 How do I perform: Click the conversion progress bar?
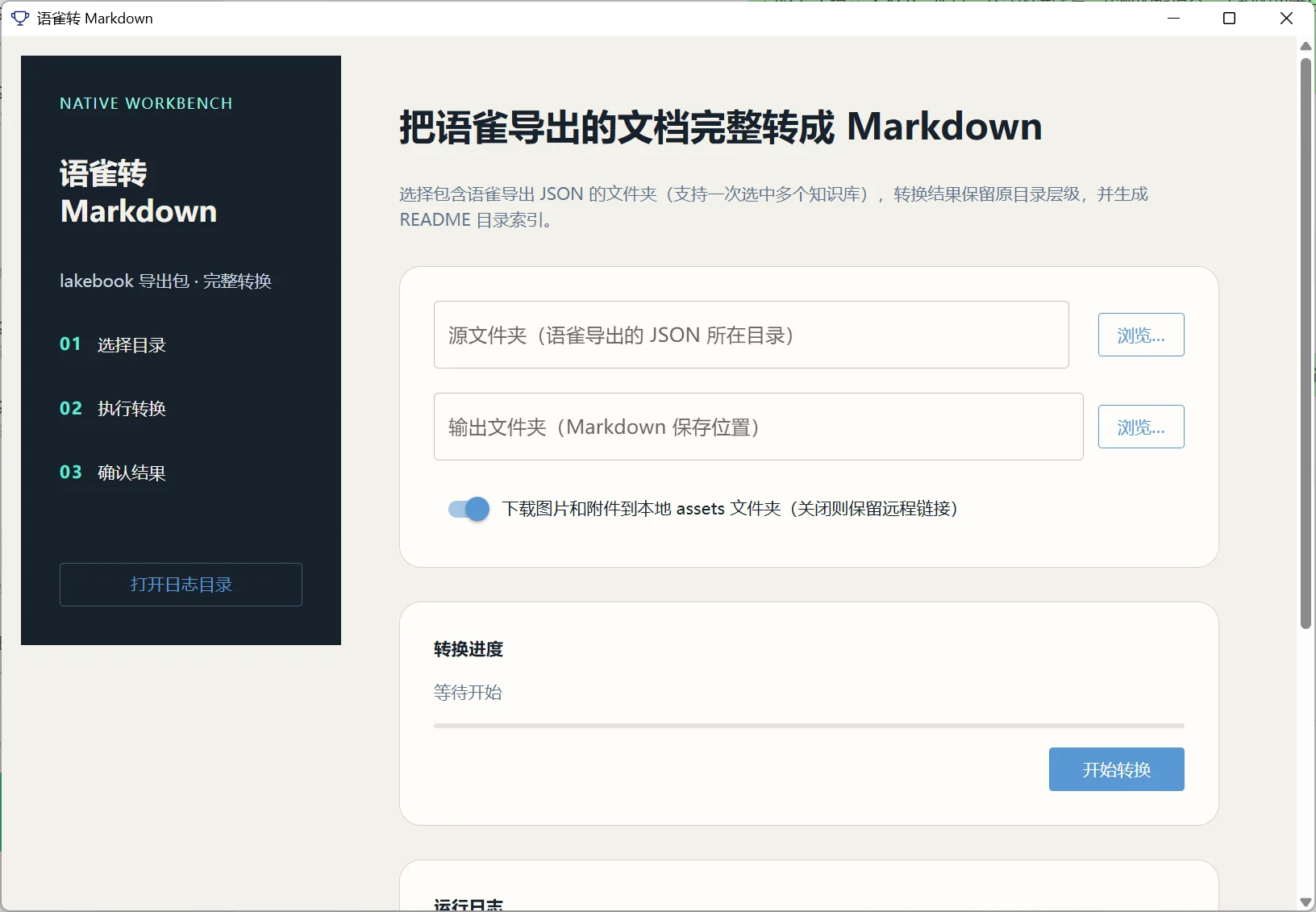[x=809, y=726]
